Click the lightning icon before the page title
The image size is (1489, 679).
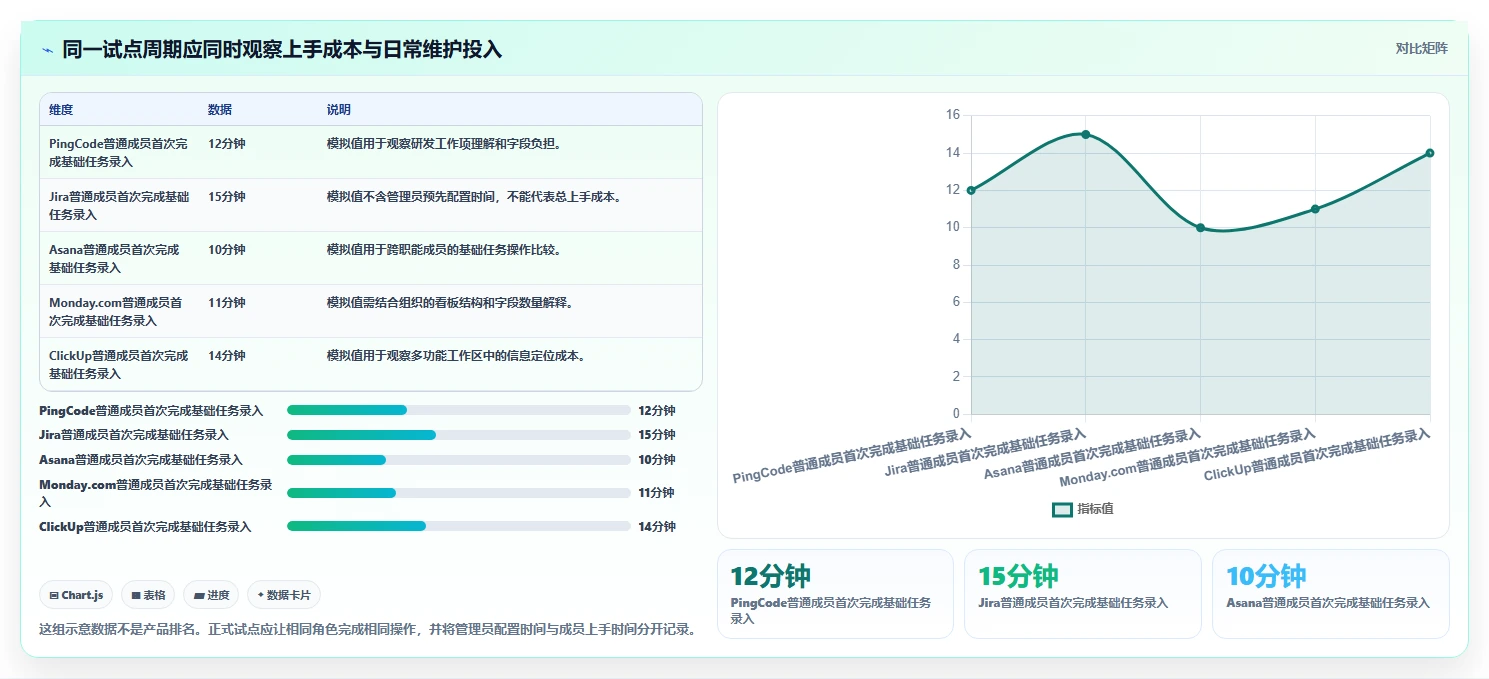click(x=47, y=50)
